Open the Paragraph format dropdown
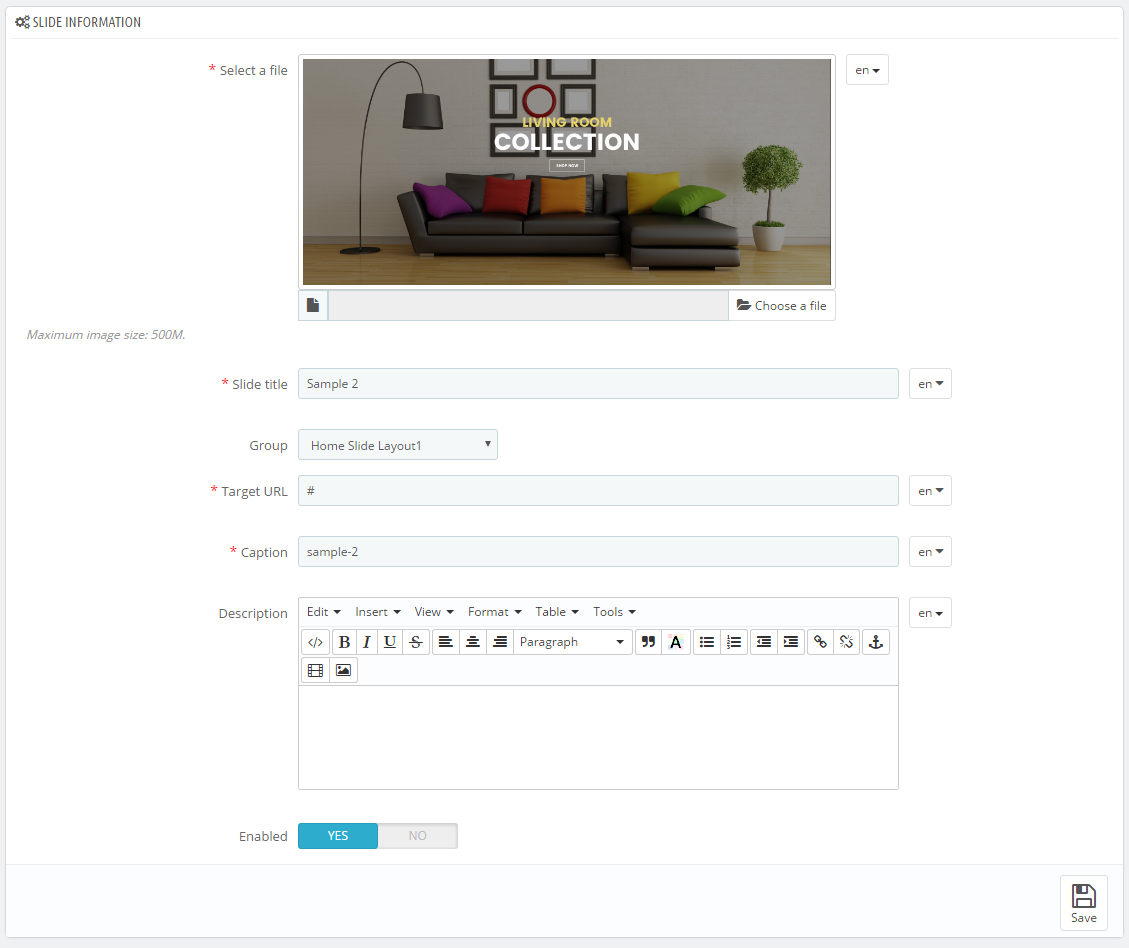This screenshot has height=948, width=1129. pyautogui.click(x=572, y=642)
